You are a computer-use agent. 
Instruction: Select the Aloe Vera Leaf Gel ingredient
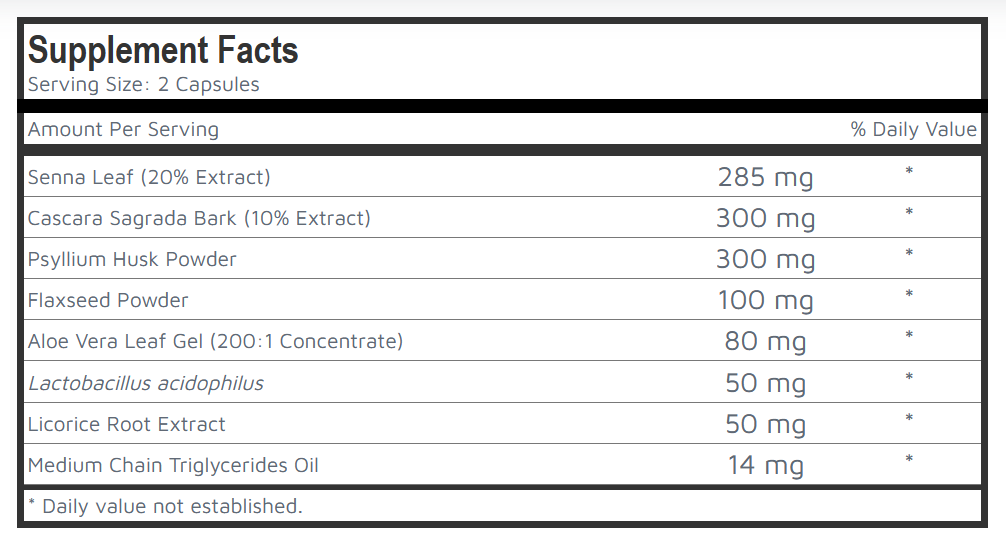click(215, 341)
